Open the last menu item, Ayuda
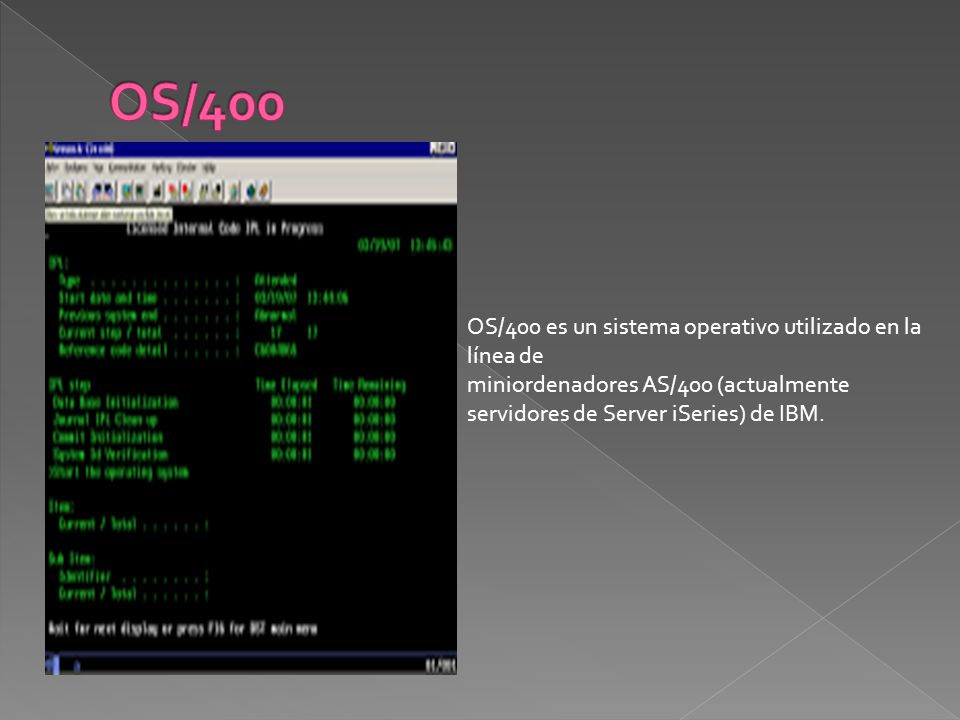The image size is (960, 720). tap(209, 167)
